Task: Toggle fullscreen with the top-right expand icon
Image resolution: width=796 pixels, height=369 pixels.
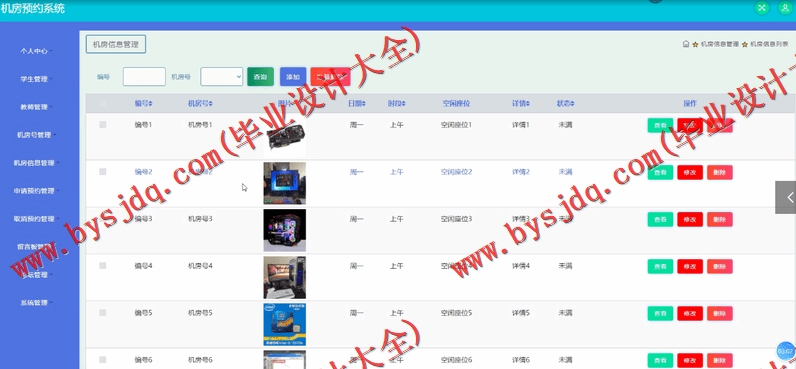Action: coord(762,8)
